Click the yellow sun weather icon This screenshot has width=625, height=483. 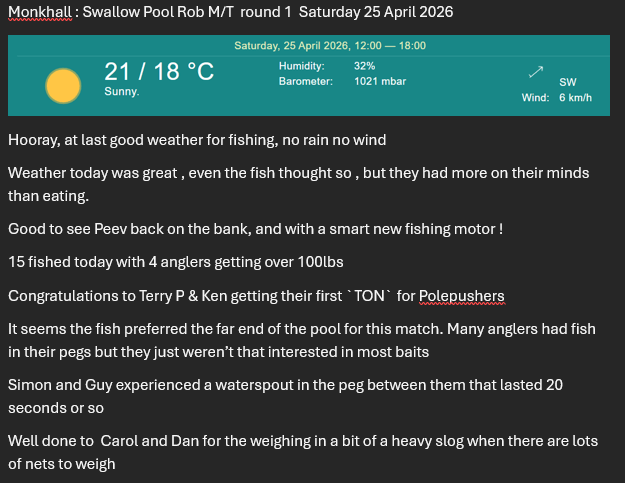62,85
